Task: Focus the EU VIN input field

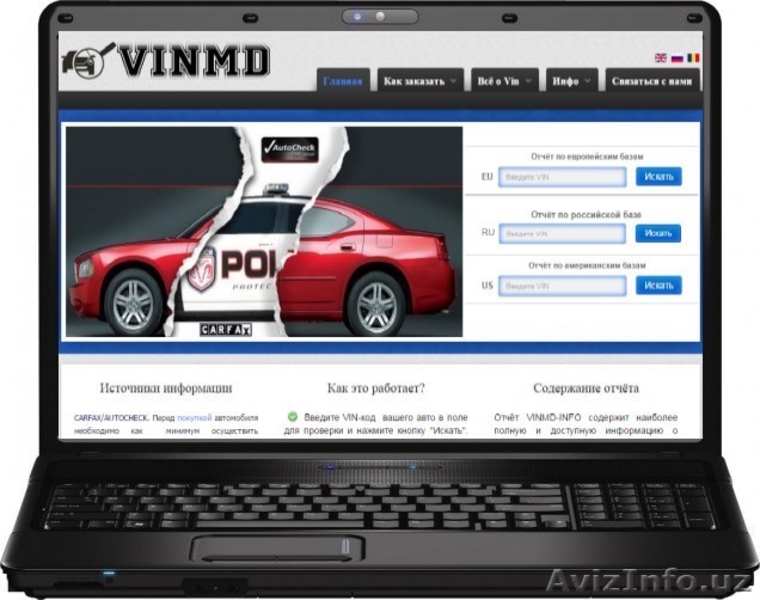Action: point(562,177)
